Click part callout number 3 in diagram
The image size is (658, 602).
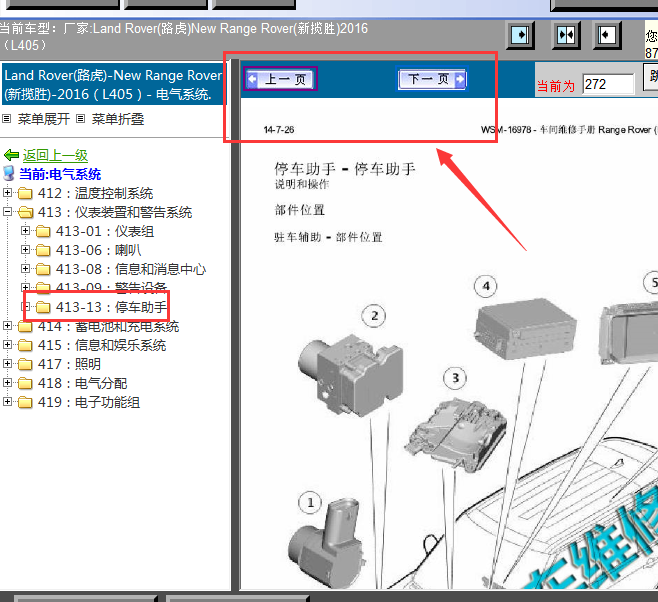(x=455, y=378)
